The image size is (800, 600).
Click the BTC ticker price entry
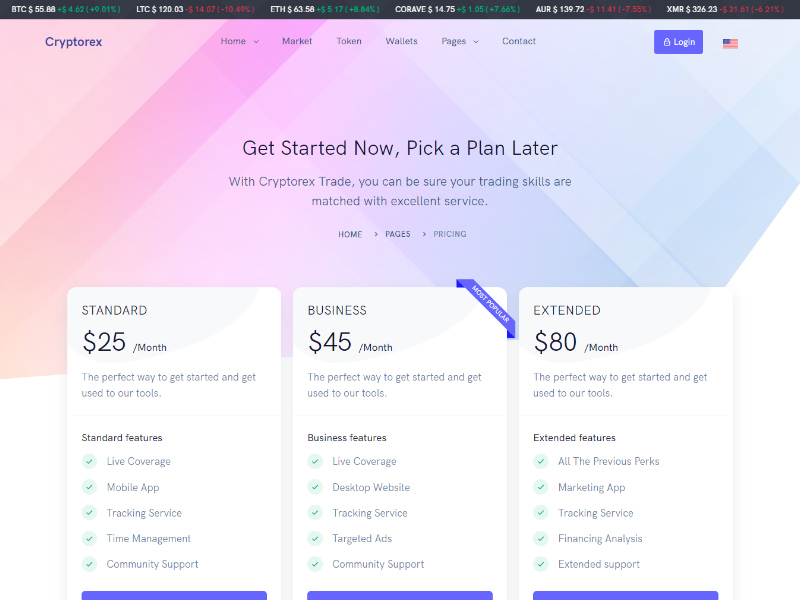click(66, 9)
